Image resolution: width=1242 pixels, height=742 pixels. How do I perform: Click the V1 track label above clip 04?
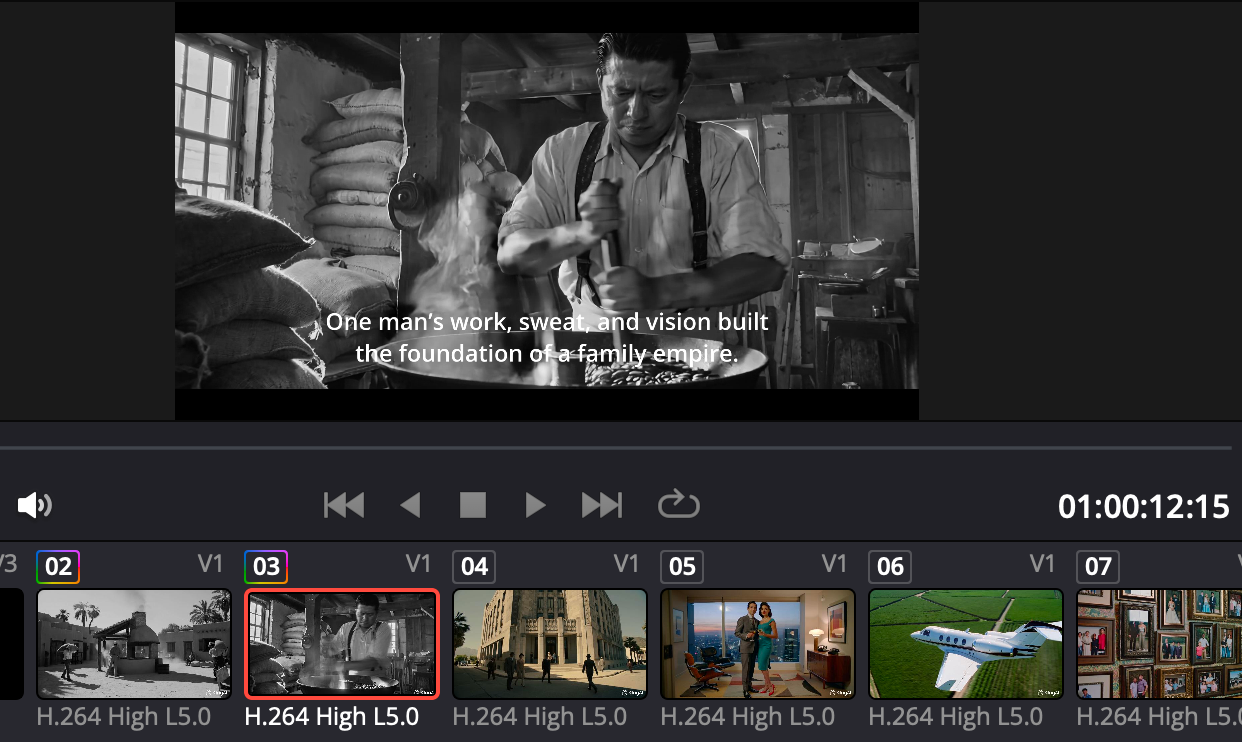point(626,564)
